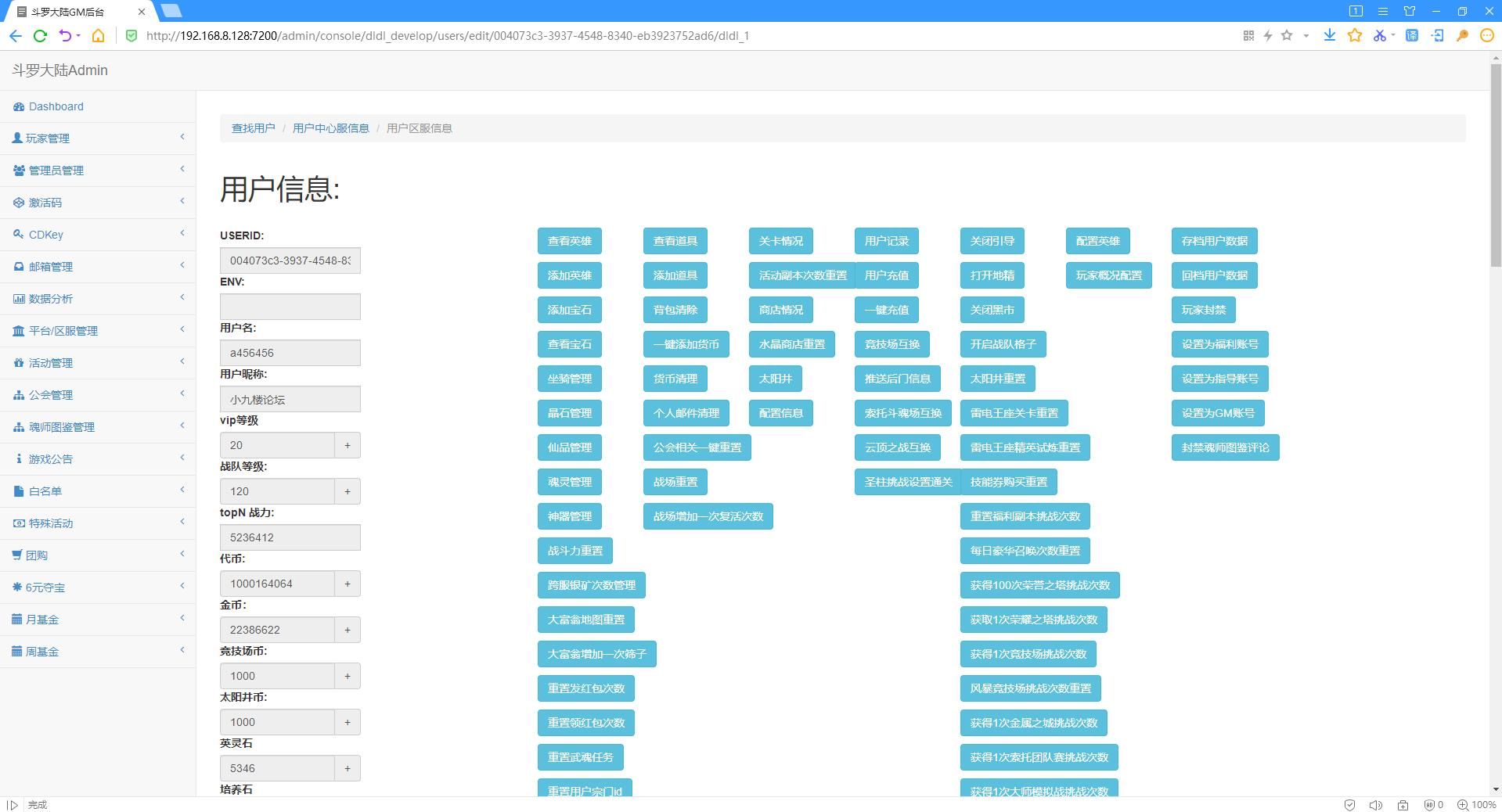Open the 活动管理 sidebar menu item
Image resolution: width=1502 pixels, height=812 pixels.
pos(50,363)
